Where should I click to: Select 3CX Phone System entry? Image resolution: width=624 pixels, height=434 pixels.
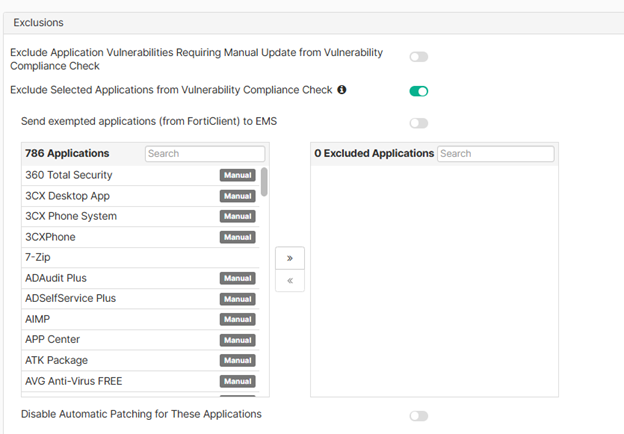(x=140, y=216)
